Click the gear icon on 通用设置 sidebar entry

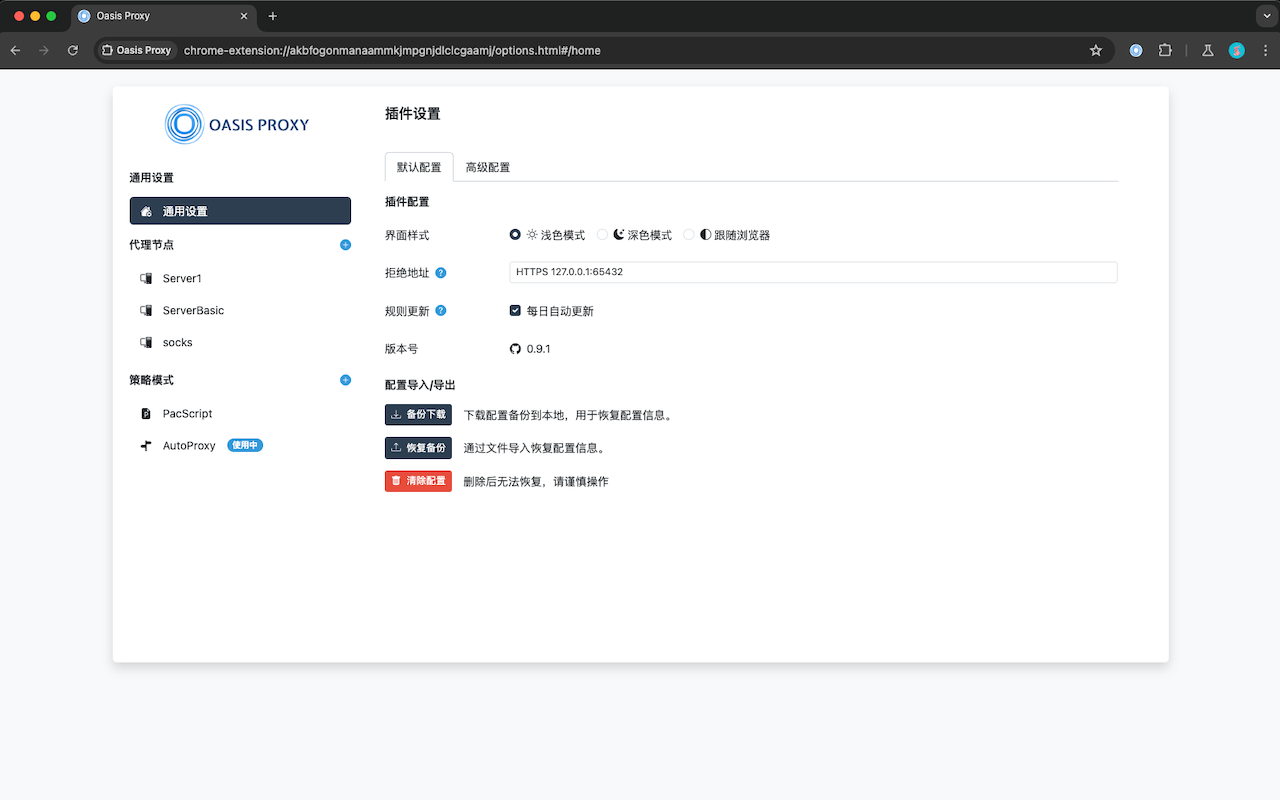[x=148, y=210]
